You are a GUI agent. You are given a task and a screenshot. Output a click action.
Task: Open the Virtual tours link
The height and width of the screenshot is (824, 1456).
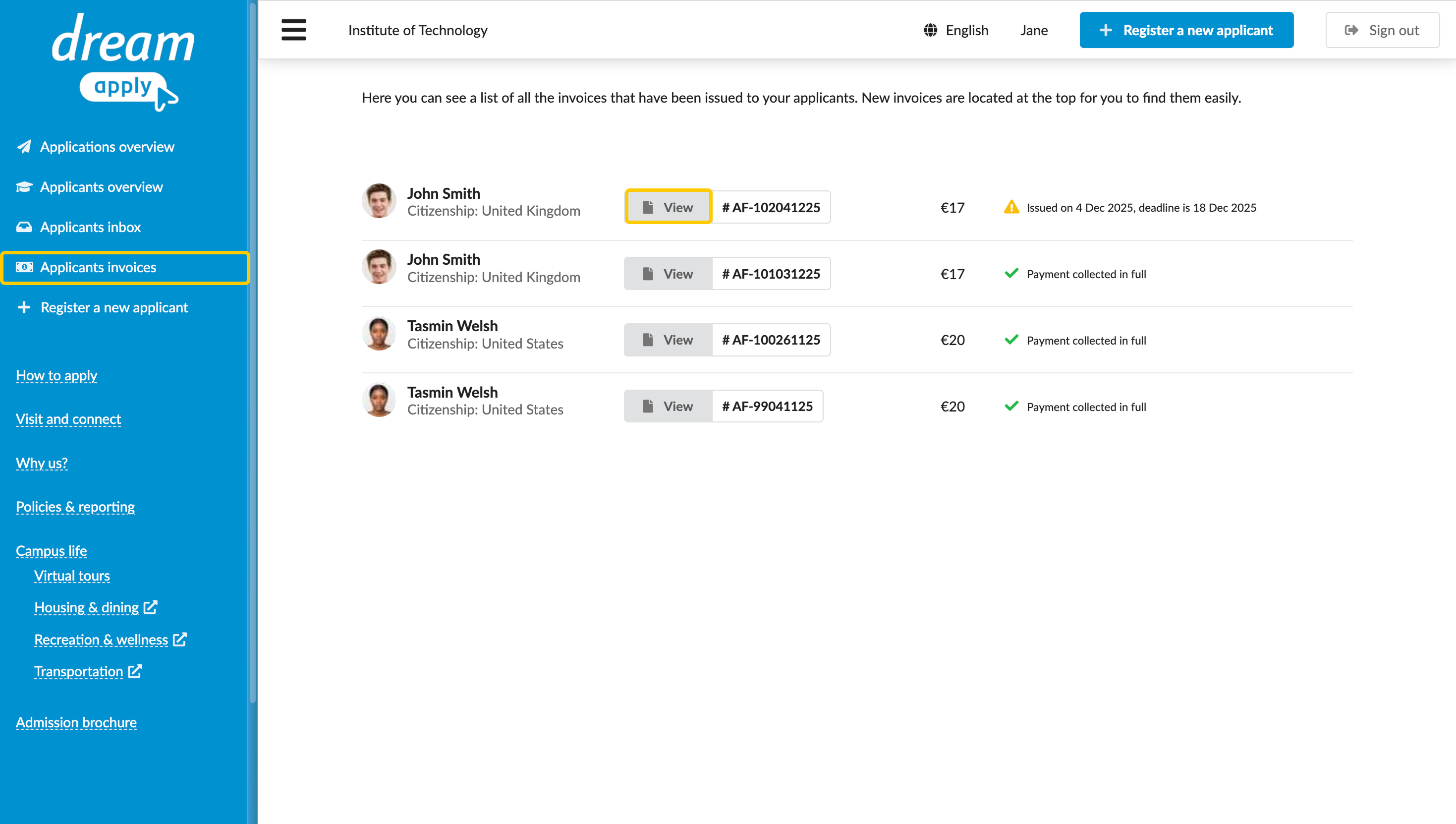coord(72,576)
